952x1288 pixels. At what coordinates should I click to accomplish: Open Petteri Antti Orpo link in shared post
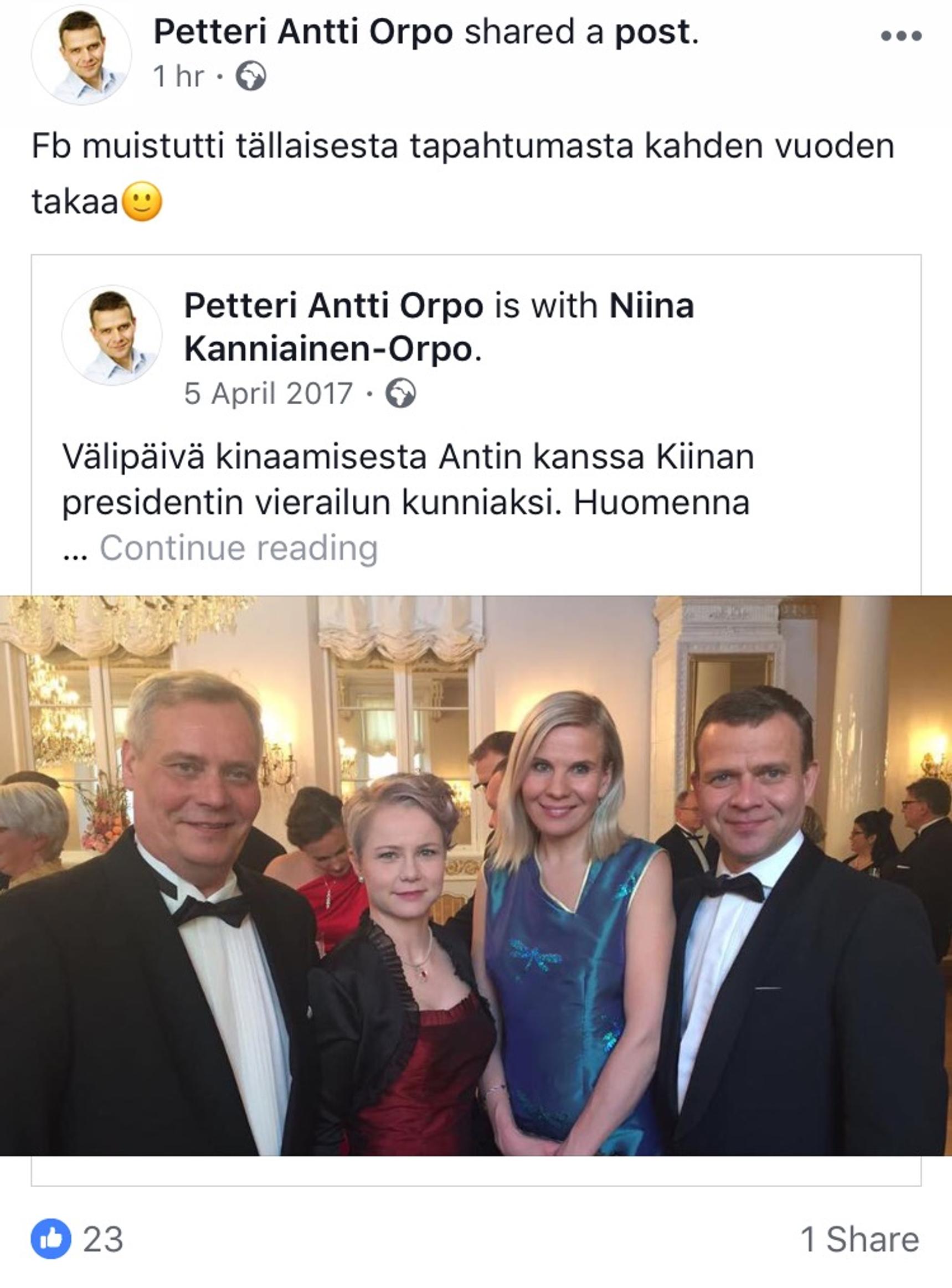[333, 306]
